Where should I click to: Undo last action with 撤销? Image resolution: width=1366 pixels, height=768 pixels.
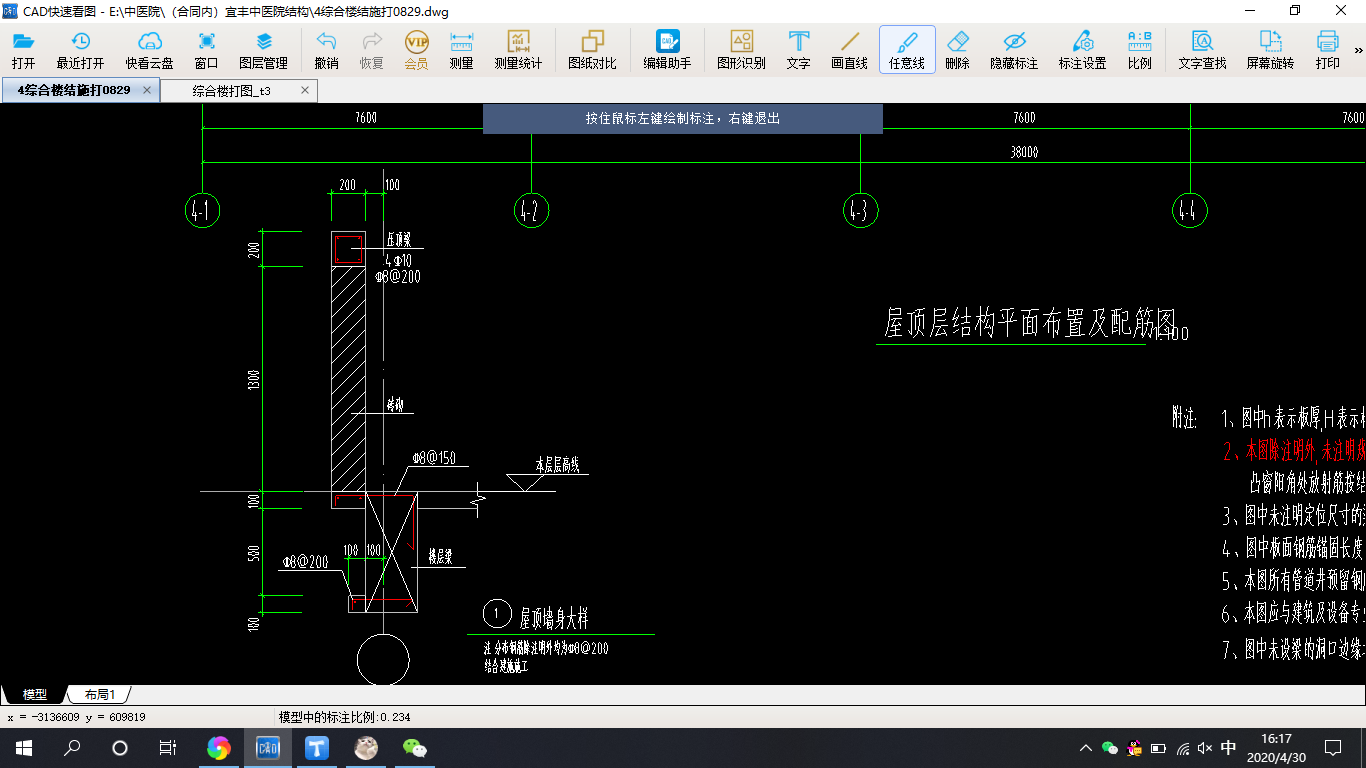click(x=326, y=50)
